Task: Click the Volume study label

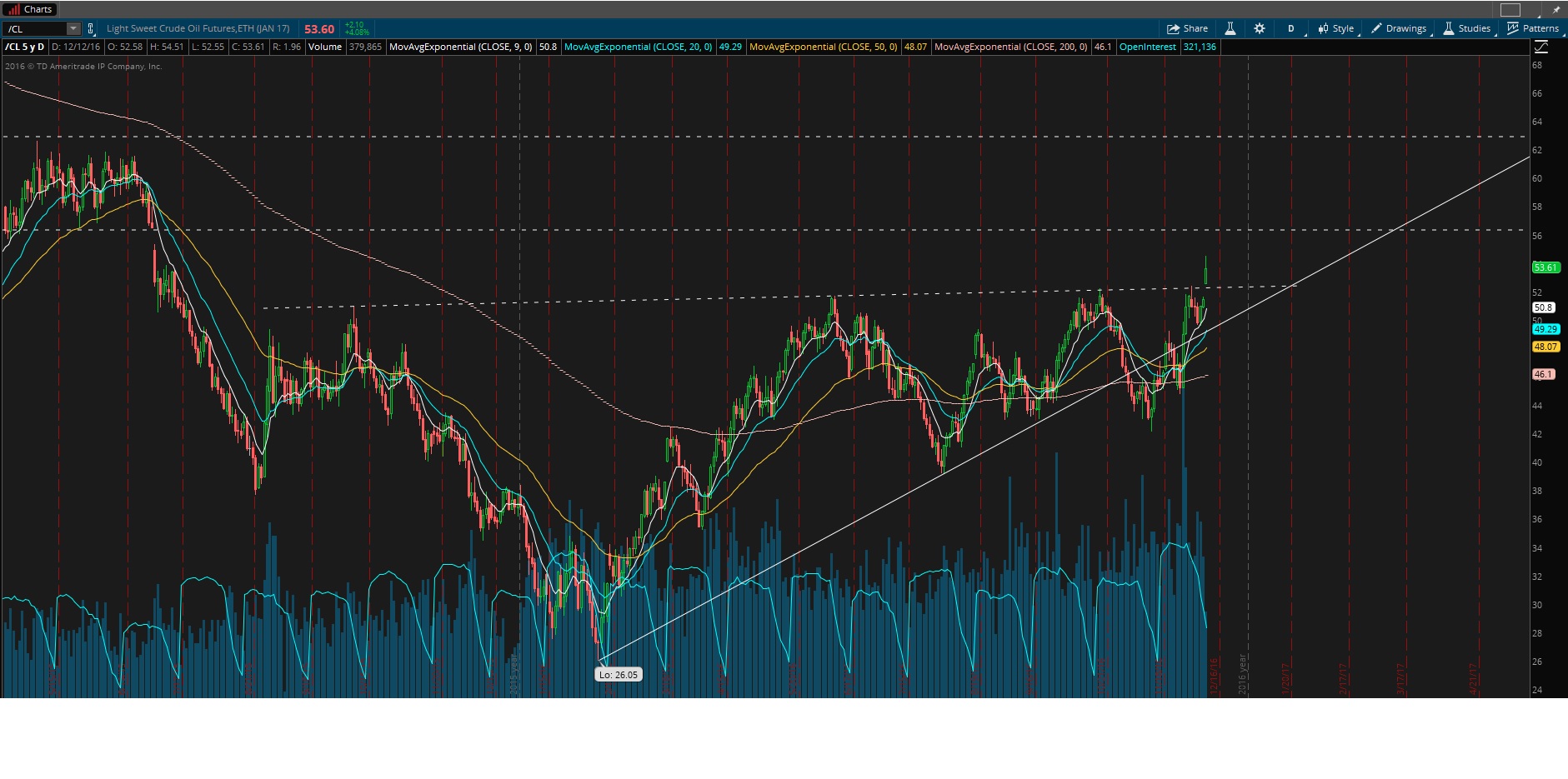Action: pyautogui.click(x=325, y=47)
